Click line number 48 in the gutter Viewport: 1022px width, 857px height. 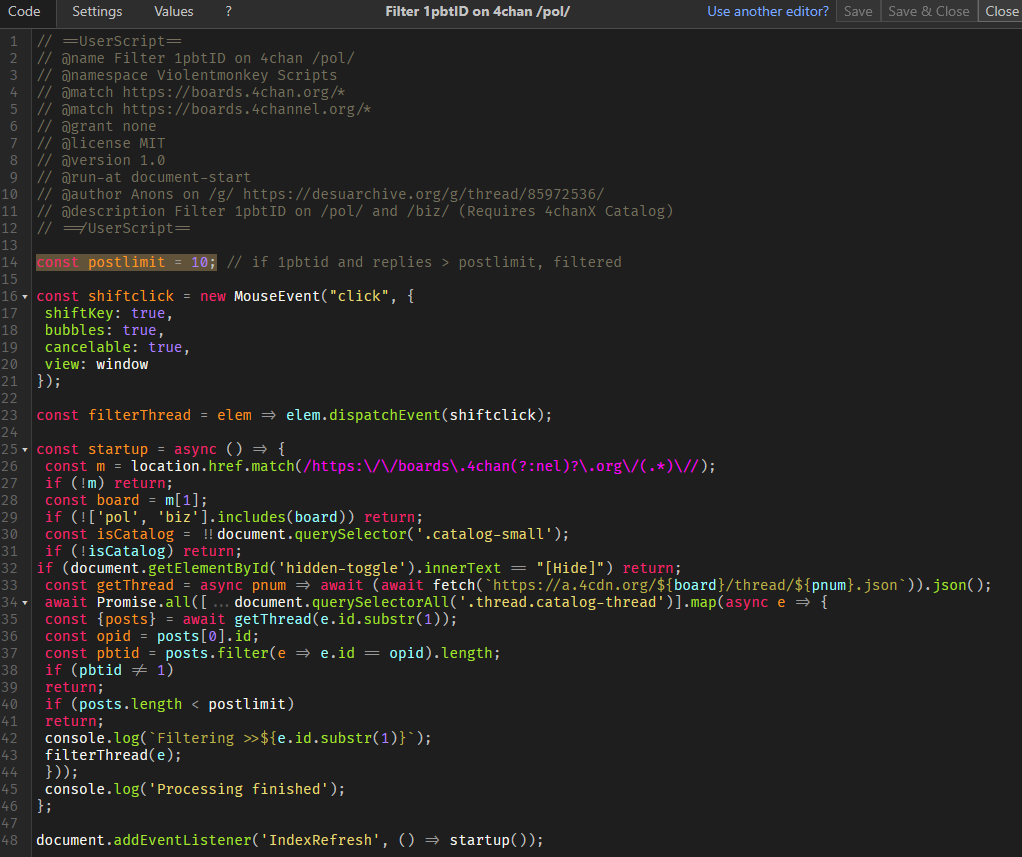click(x=10, y=840)
